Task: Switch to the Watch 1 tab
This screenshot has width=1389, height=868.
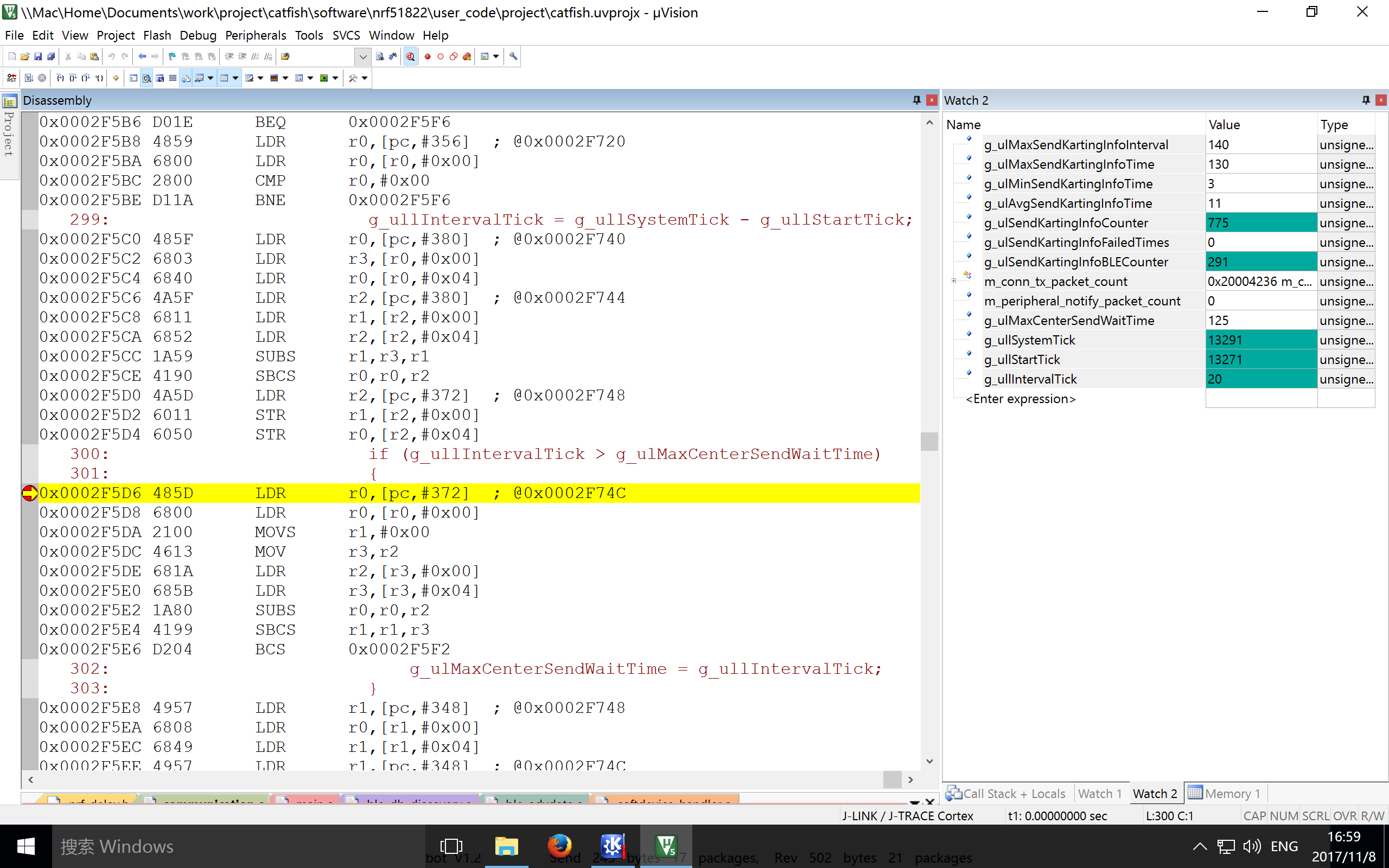Action: [x=1099, y=793]
